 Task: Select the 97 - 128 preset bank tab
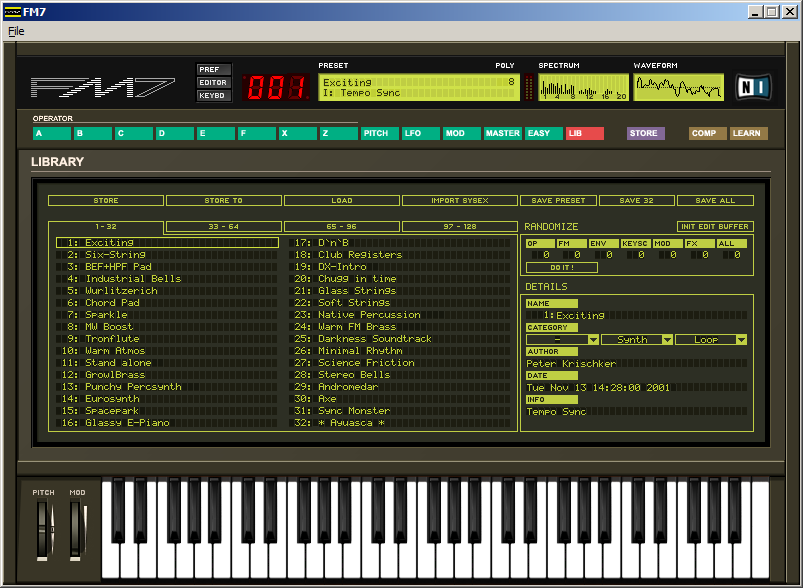[x=460, y=226]
